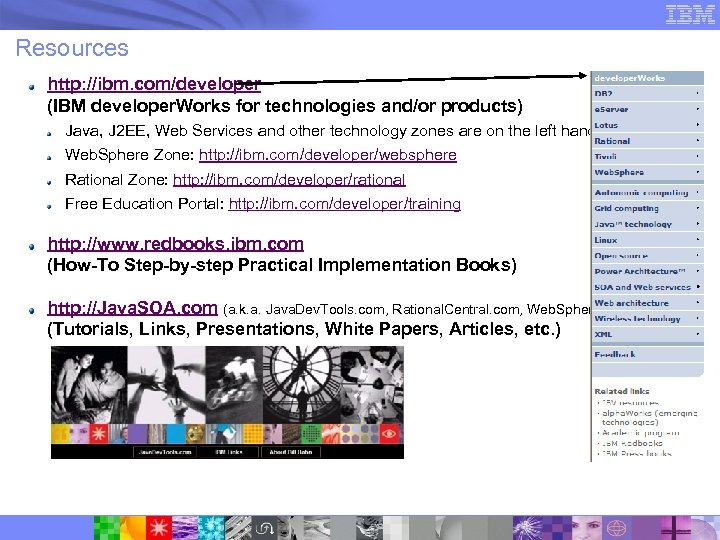Click the clock photo in banner
Viewport: 720px width, 540px height.
click(302, 385)
